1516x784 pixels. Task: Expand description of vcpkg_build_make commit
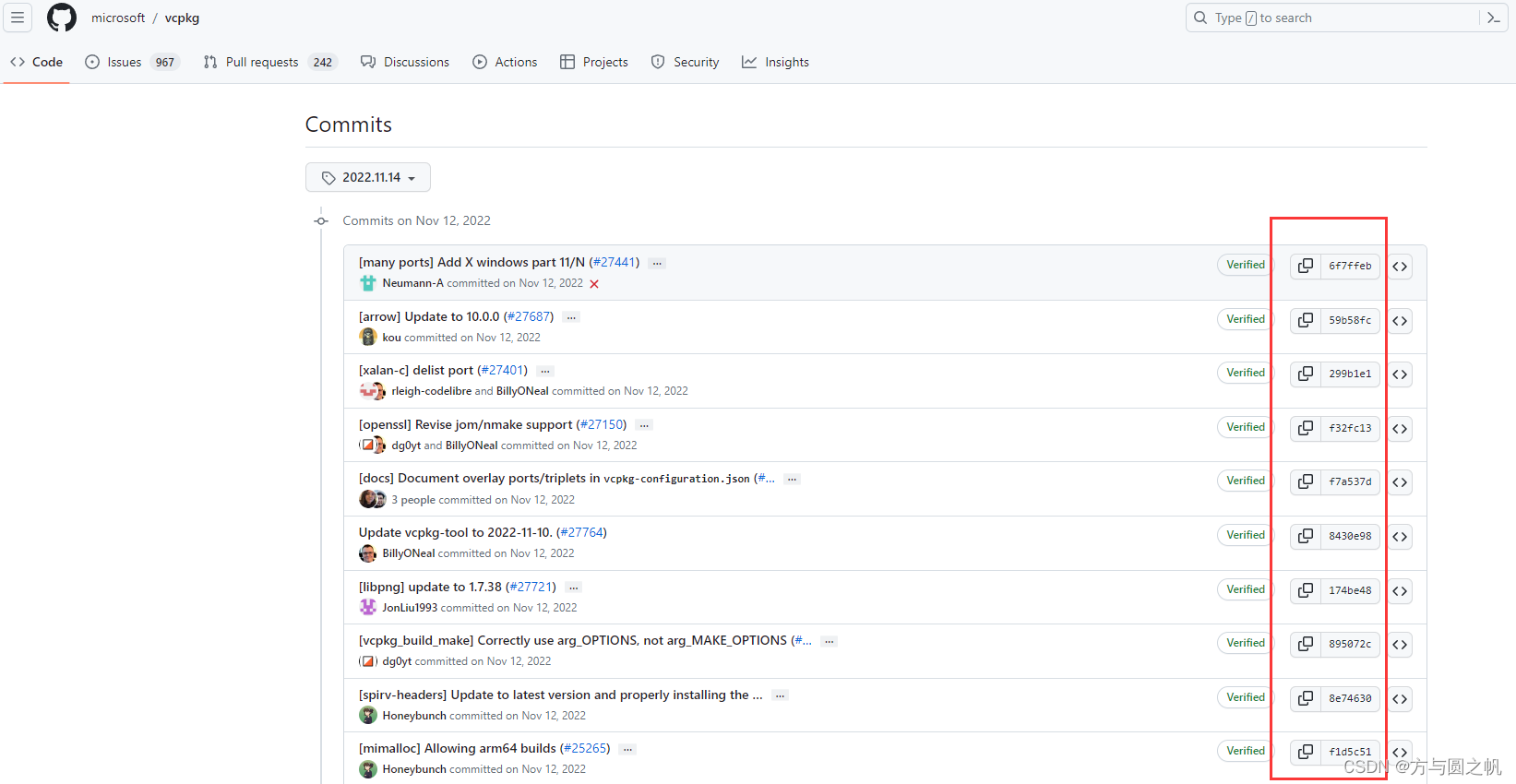click(x=829, y=641)
